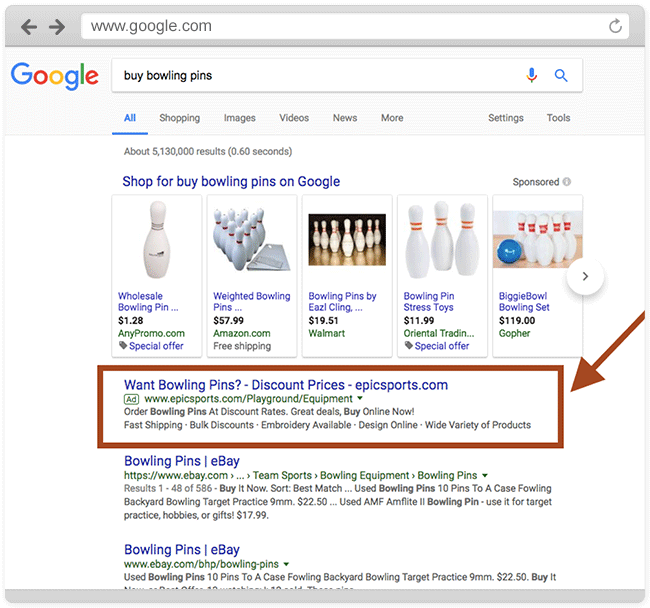Viewport: 650px width, 608px height.
Task: Click the $119.00 price
Action: pyautogui.click(x=517, y=321)
